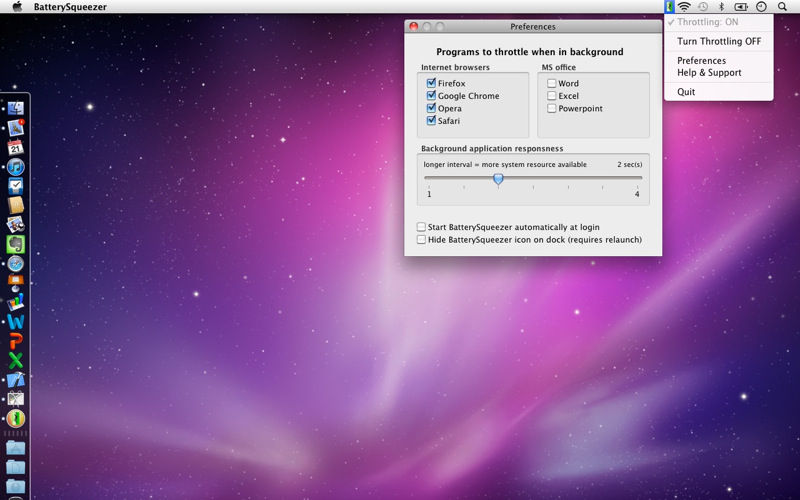Viewport: 800px width, 500px height.
Task: Launch iCal calendar from the dock
Action: click(15, 147)
